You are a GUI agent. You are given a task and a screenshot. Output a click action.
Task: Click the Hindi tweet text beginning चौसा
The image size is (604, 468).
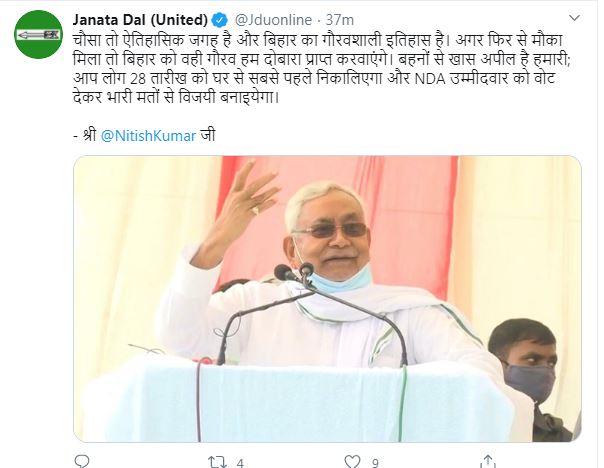pos(321,69)
